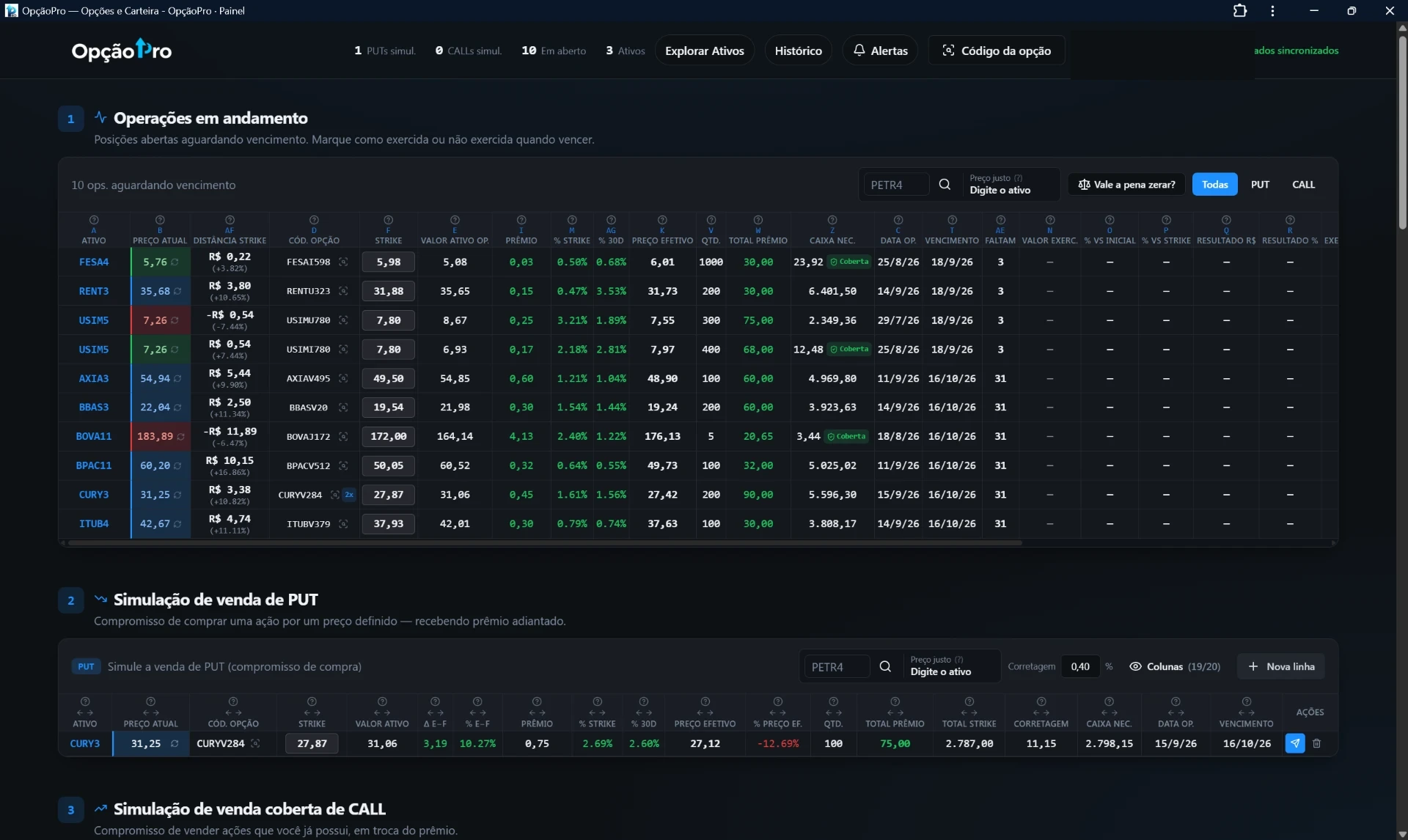The image size is (1408, 840).
Task: Edit the FESA4 strike field 5,98
Action: (x=389, y=262)
